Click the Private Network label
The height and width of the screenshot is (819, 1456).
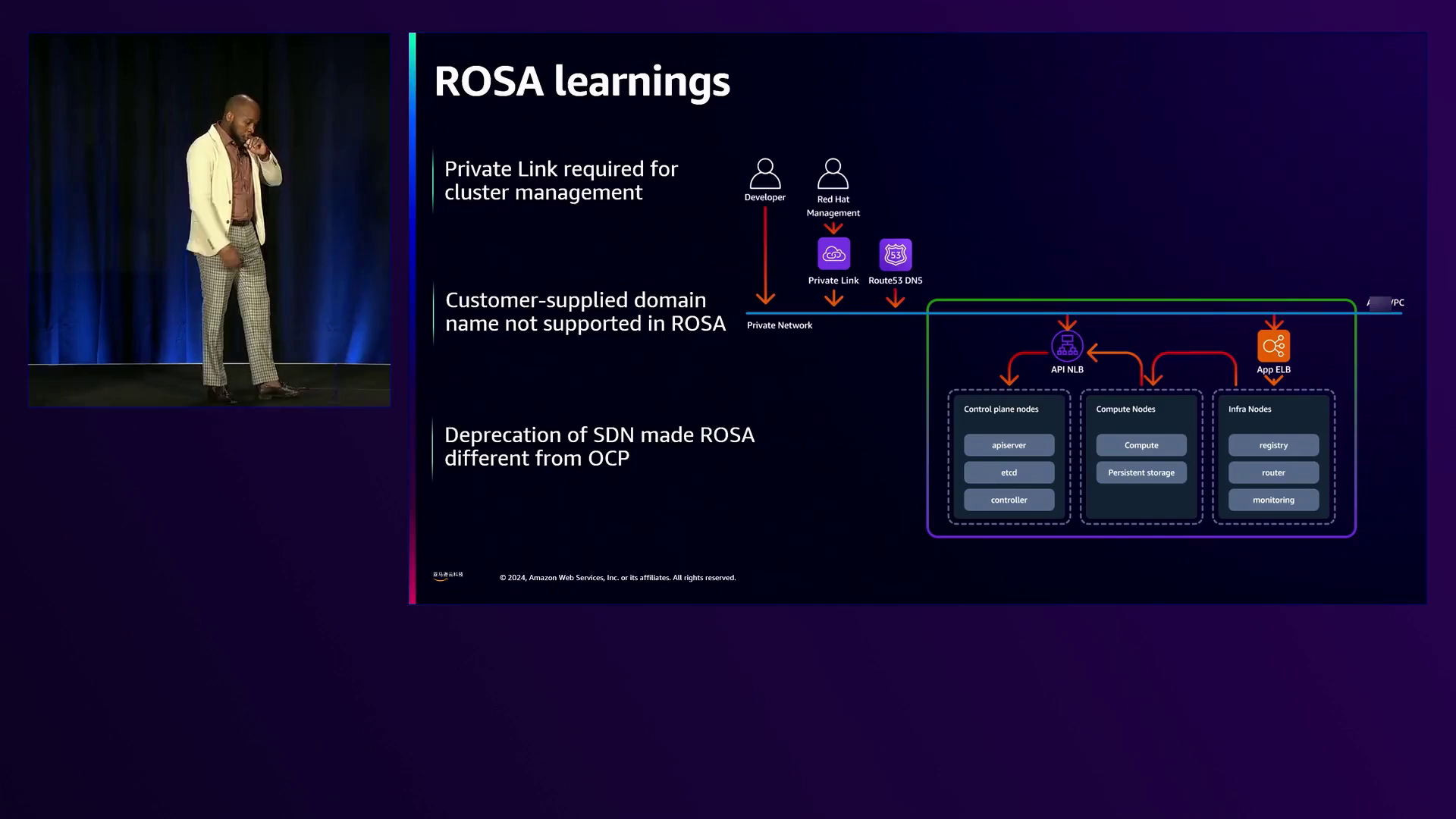coord(779,325)
